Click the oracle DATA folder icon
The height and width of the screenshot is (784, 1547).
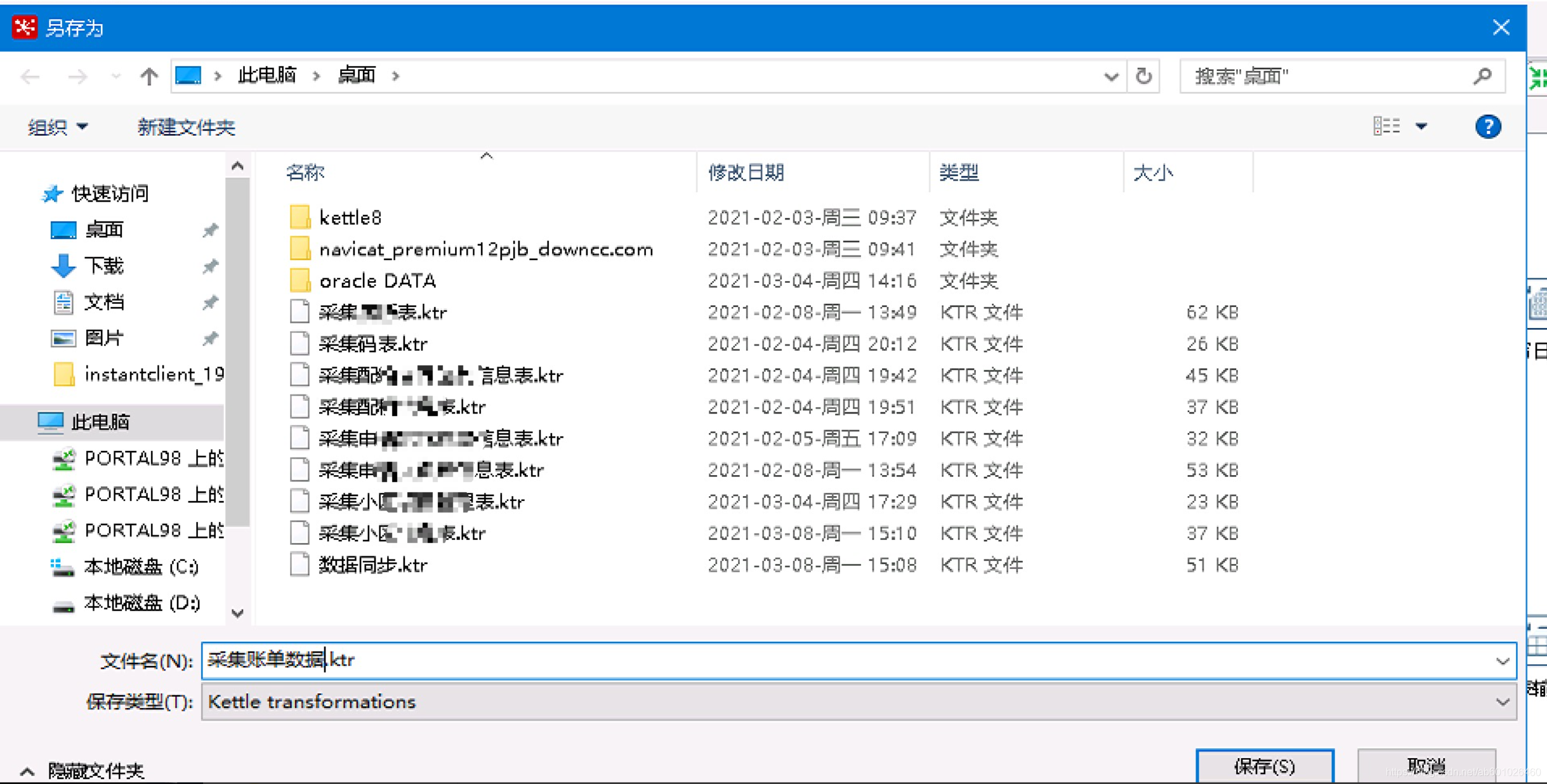point(300,280)
